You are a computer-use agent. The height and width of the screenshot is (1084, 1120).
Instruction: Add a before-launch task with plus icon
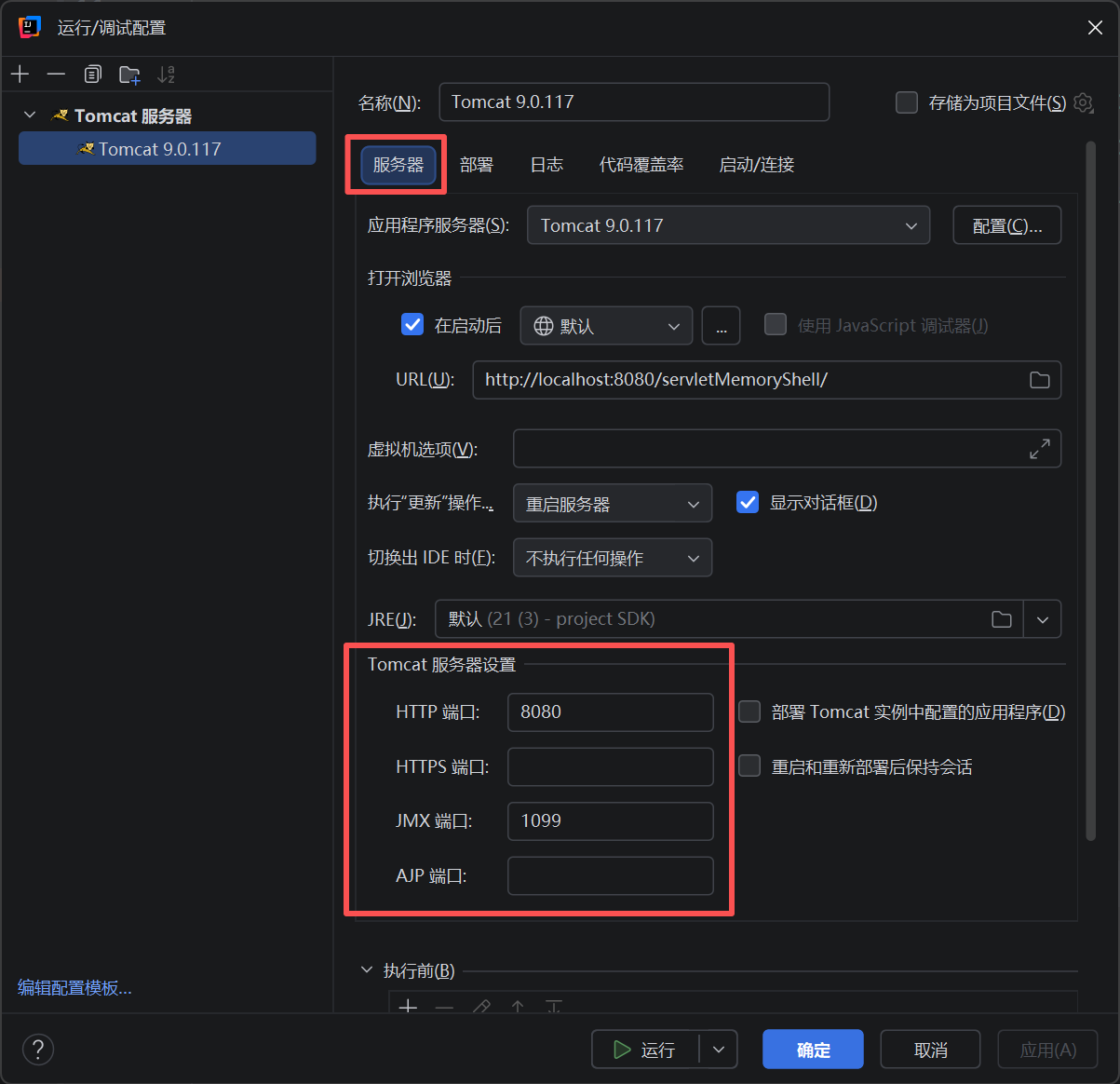[408, 1006]
